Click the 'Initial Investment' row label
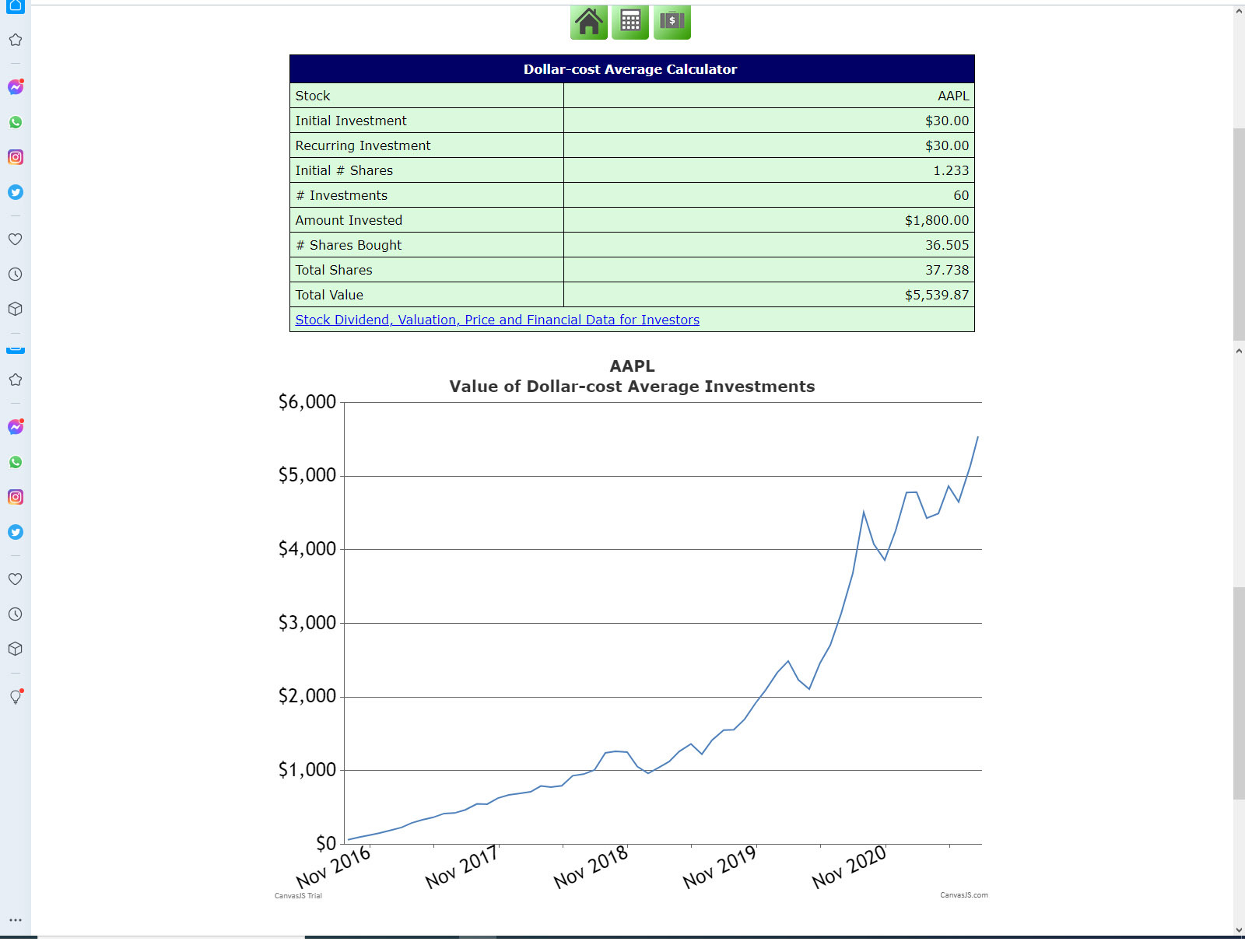Image resolution: width=1245 pixels, height=952 pixels. (x=351, y=121)
